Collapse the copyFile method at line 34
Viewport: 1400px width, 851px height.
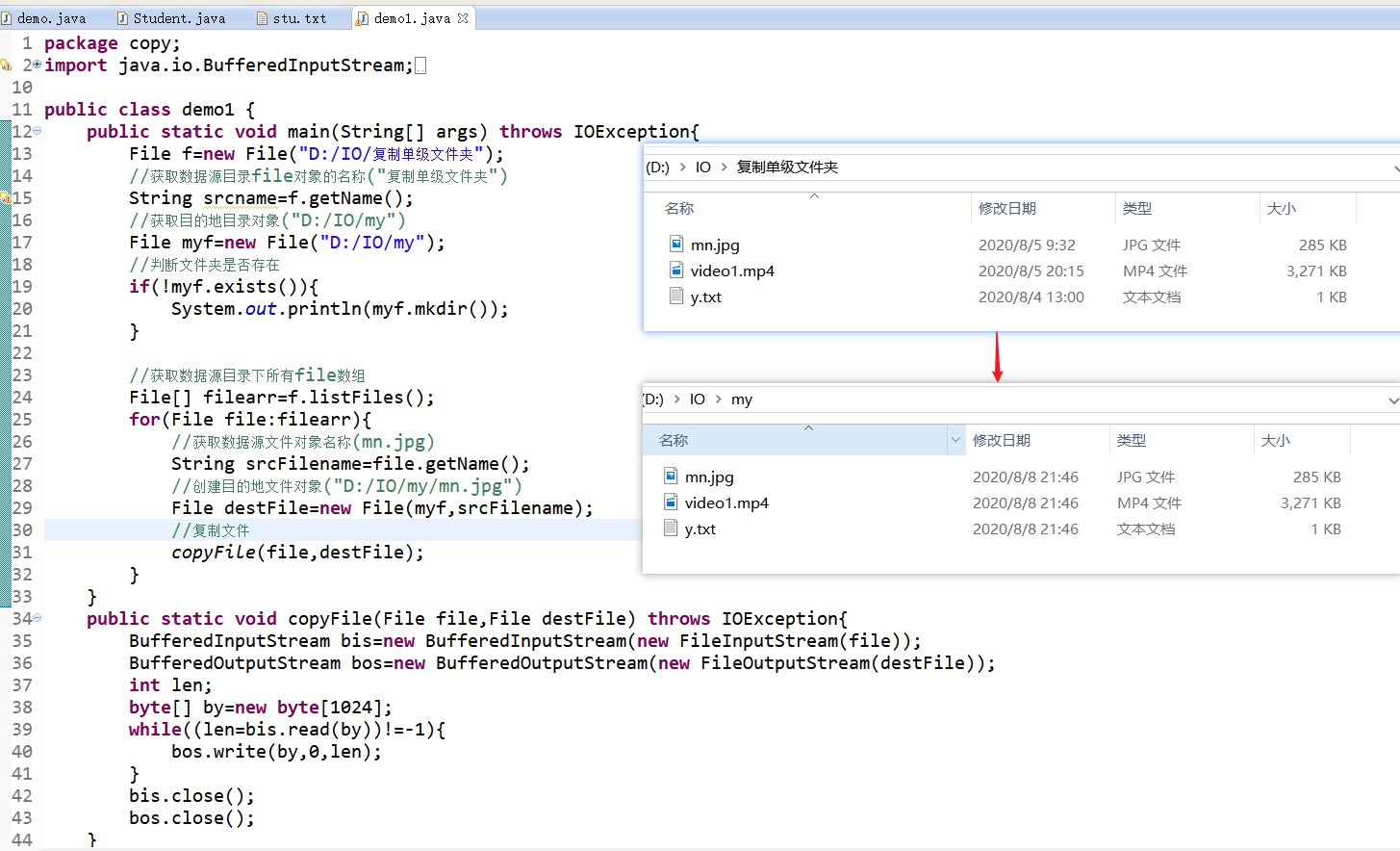click(37, 618)
